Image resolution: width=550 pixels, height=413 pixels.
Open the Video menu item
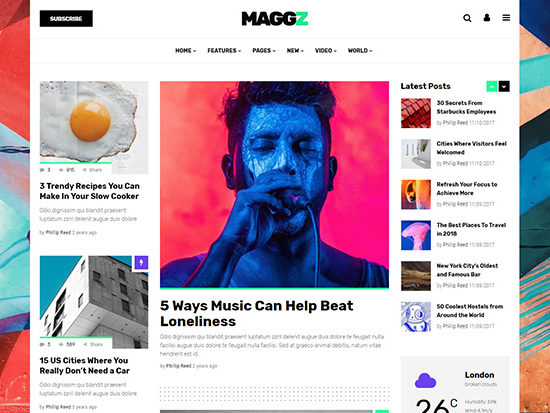(326, 51)
